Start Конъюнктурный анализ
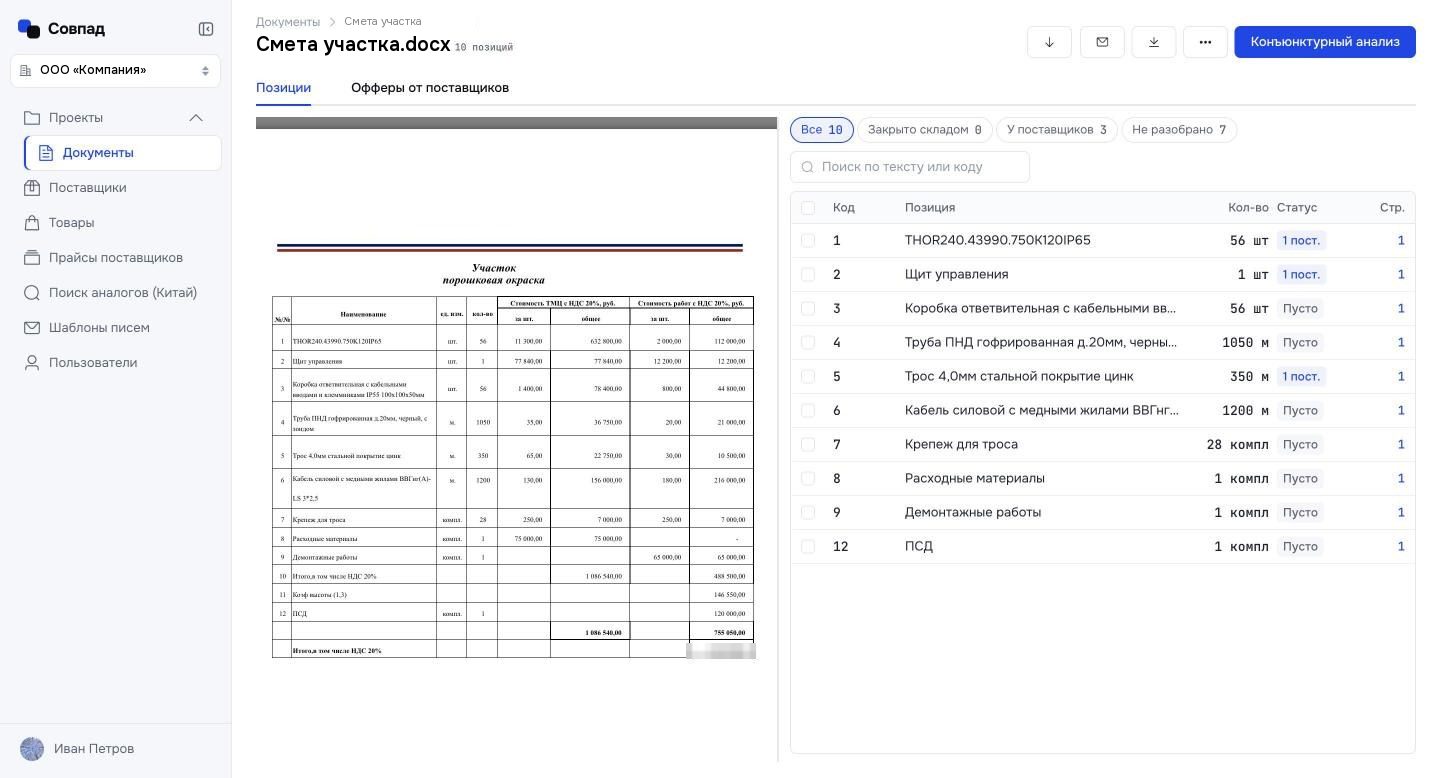 [1325, 42]
